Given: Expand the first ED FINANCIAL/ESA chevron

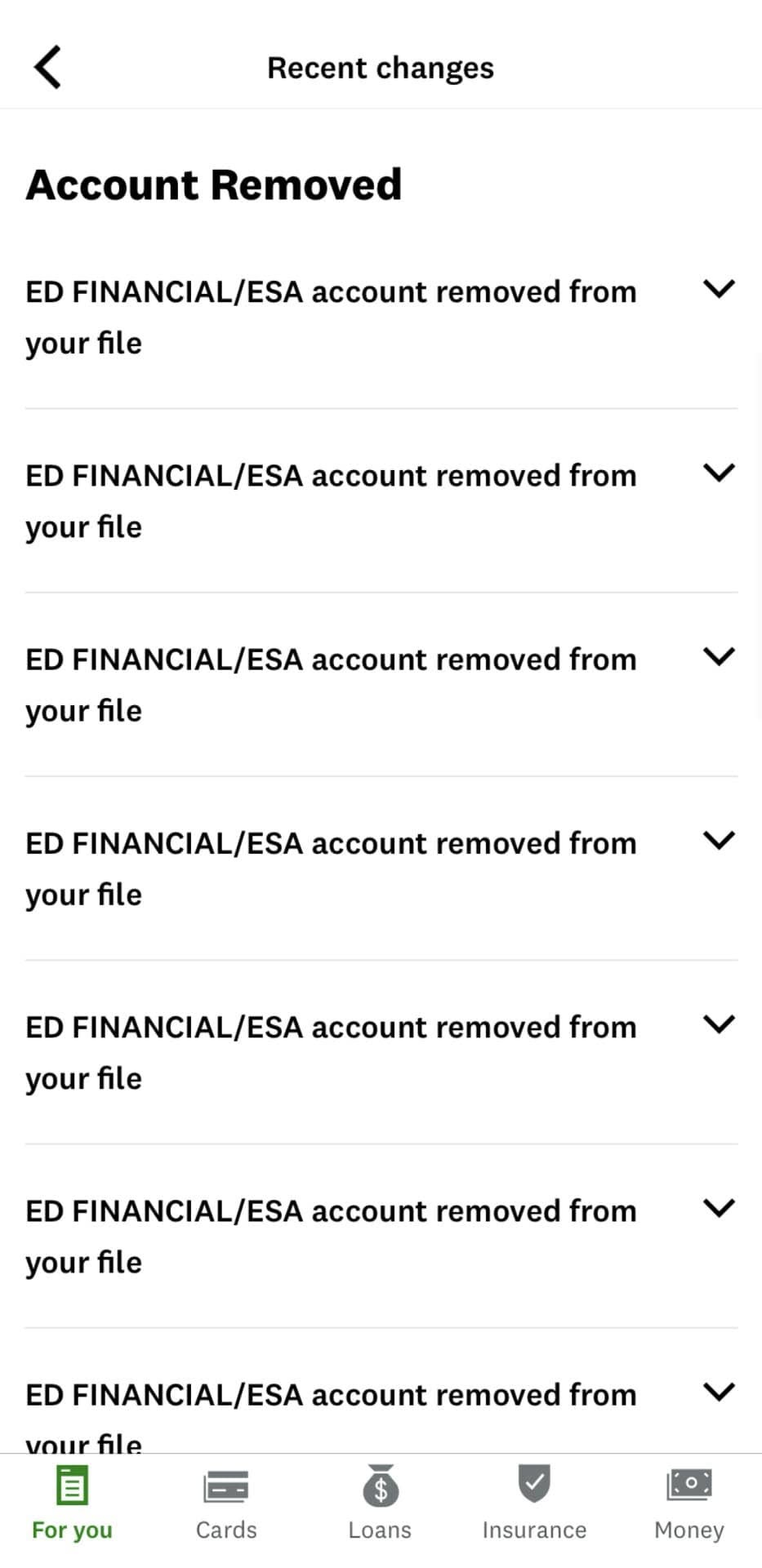Looking at the screenshot, I should click(x=719, y=289).
